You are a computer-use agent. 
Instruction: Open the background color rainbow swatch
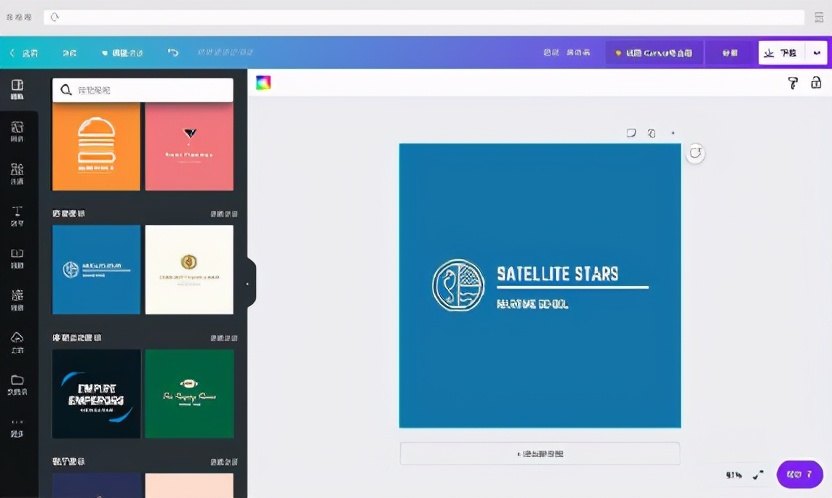click(263, 82)
